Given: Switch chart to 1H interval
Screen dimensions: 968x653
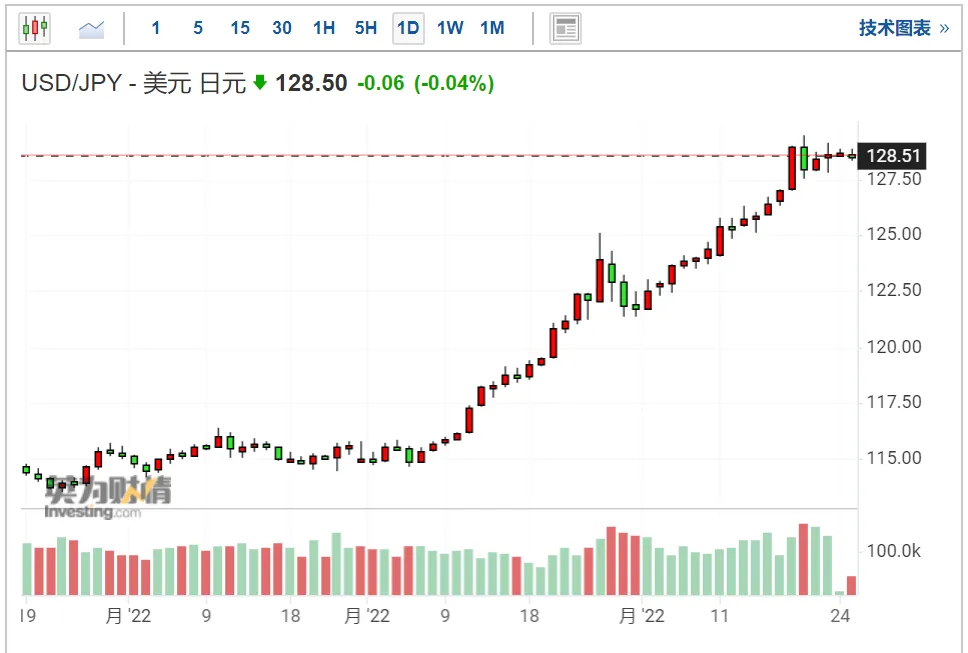Looking at the screenshot, I should [324, 28].
